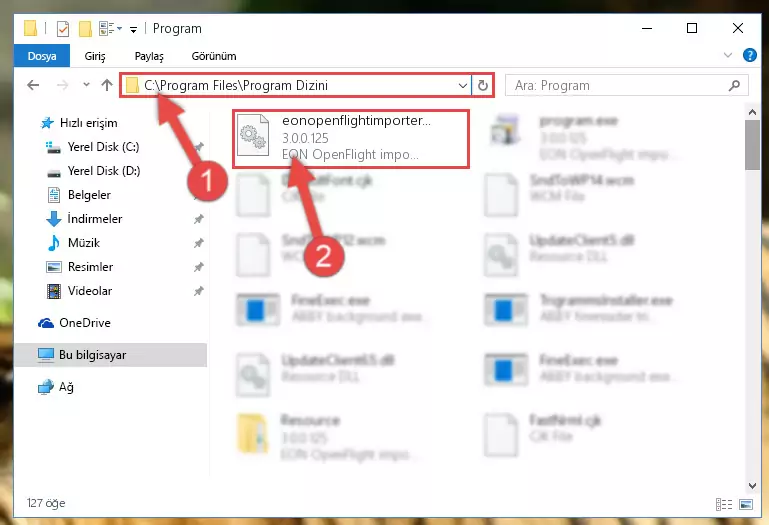Switch to the Giriş ribbon tab
The height and width of the screenshot is (525, 769).
pos(95,56)
